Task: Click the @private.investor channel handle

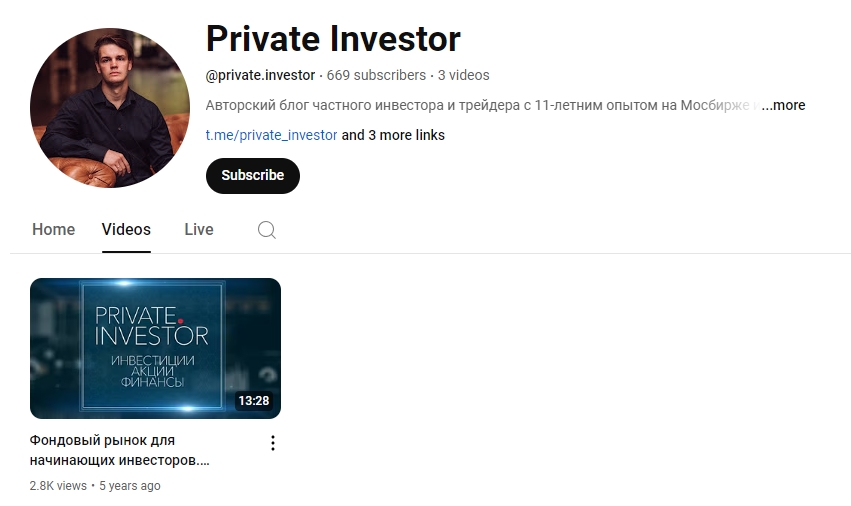Action: point(260,75)
